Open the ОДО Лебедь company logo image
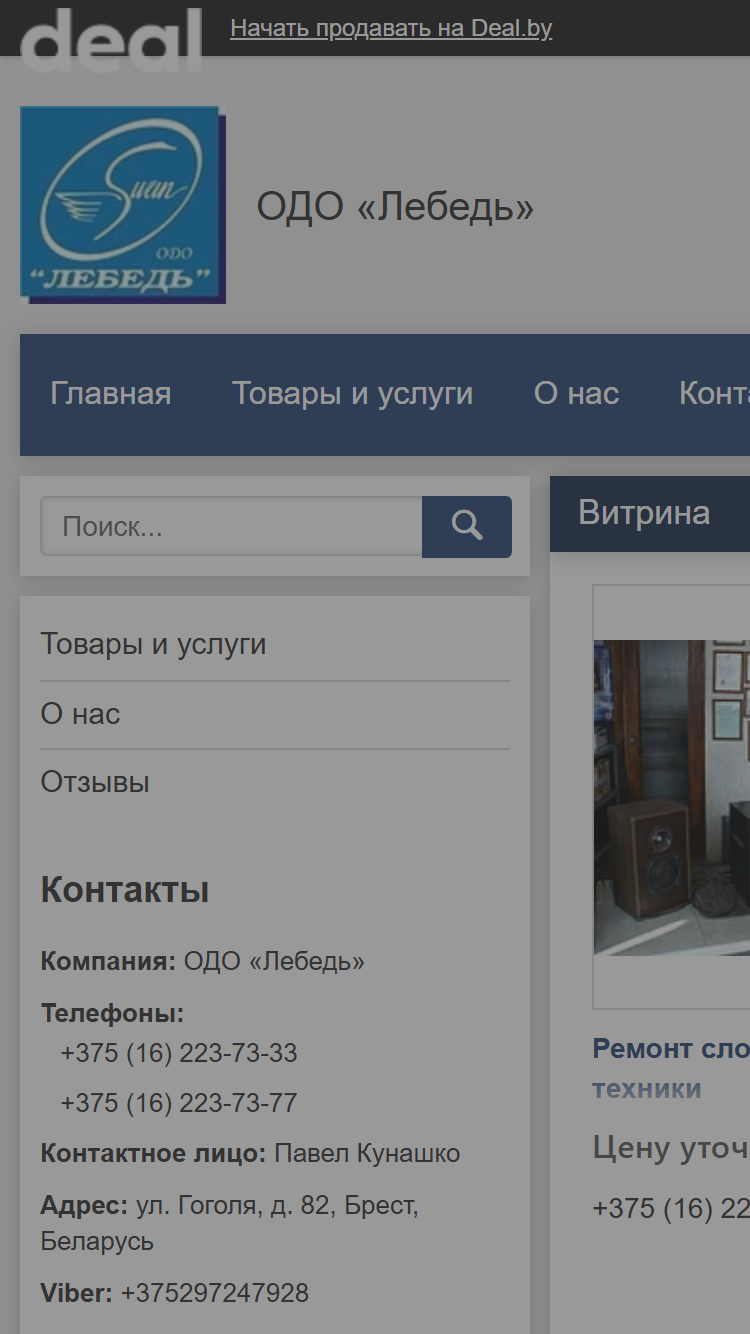750x1334 pixels. coord(123,205)
